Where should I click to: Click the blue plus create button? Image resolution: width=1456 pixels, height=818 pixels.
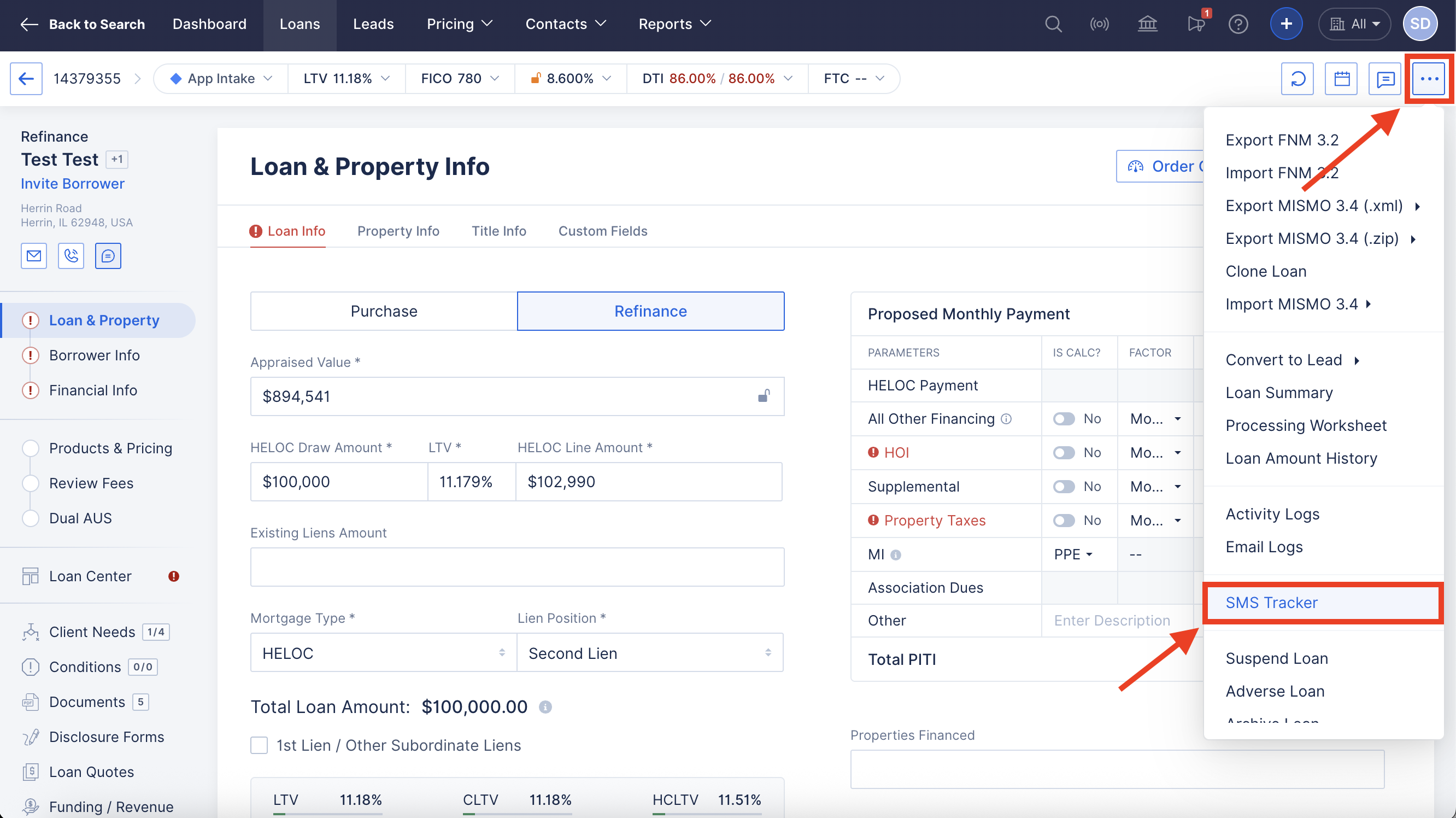[1286, 24]
